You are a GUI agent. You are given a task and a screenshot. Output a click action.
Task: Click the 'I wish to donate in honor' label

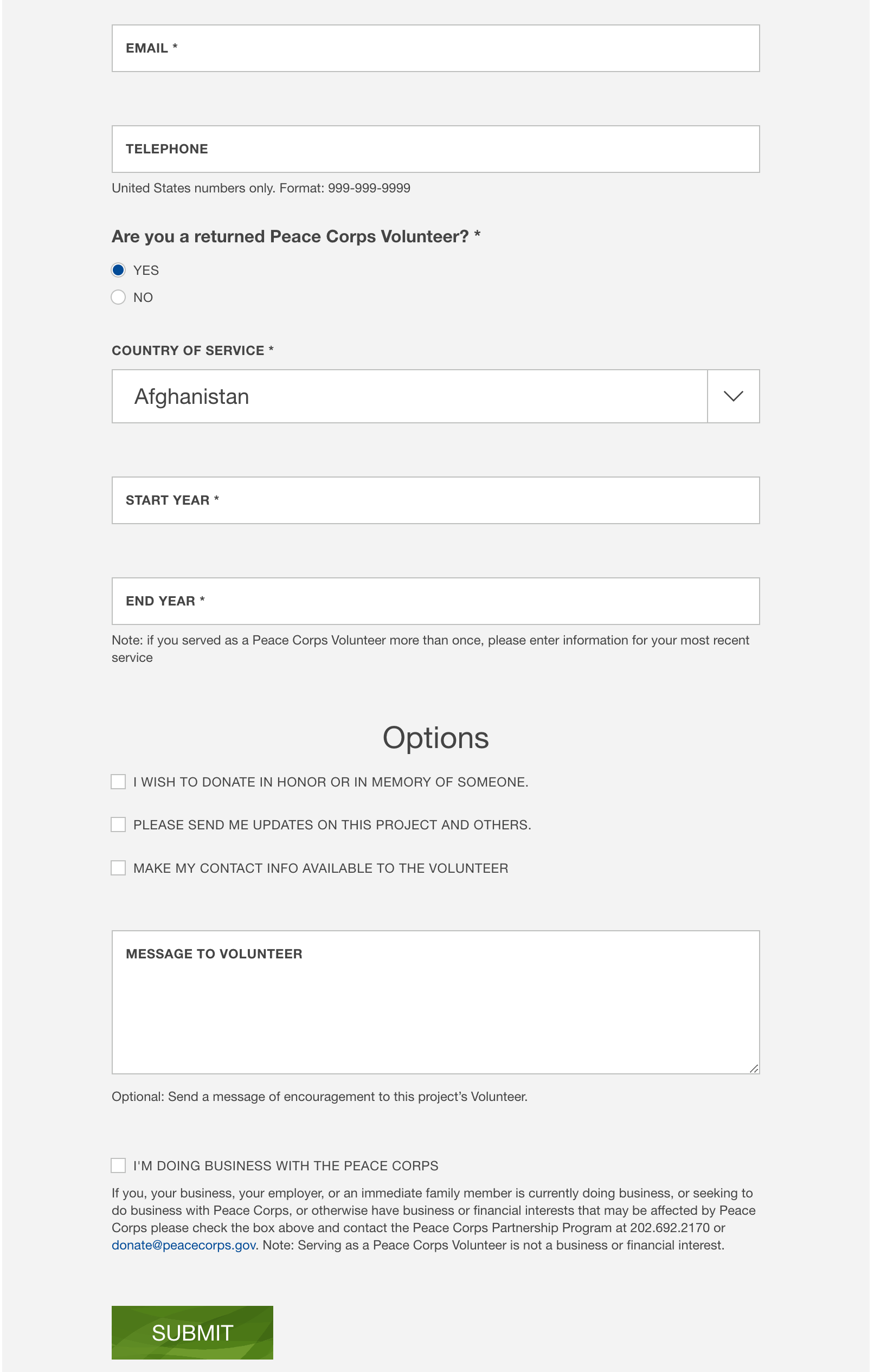click(330, 782)
